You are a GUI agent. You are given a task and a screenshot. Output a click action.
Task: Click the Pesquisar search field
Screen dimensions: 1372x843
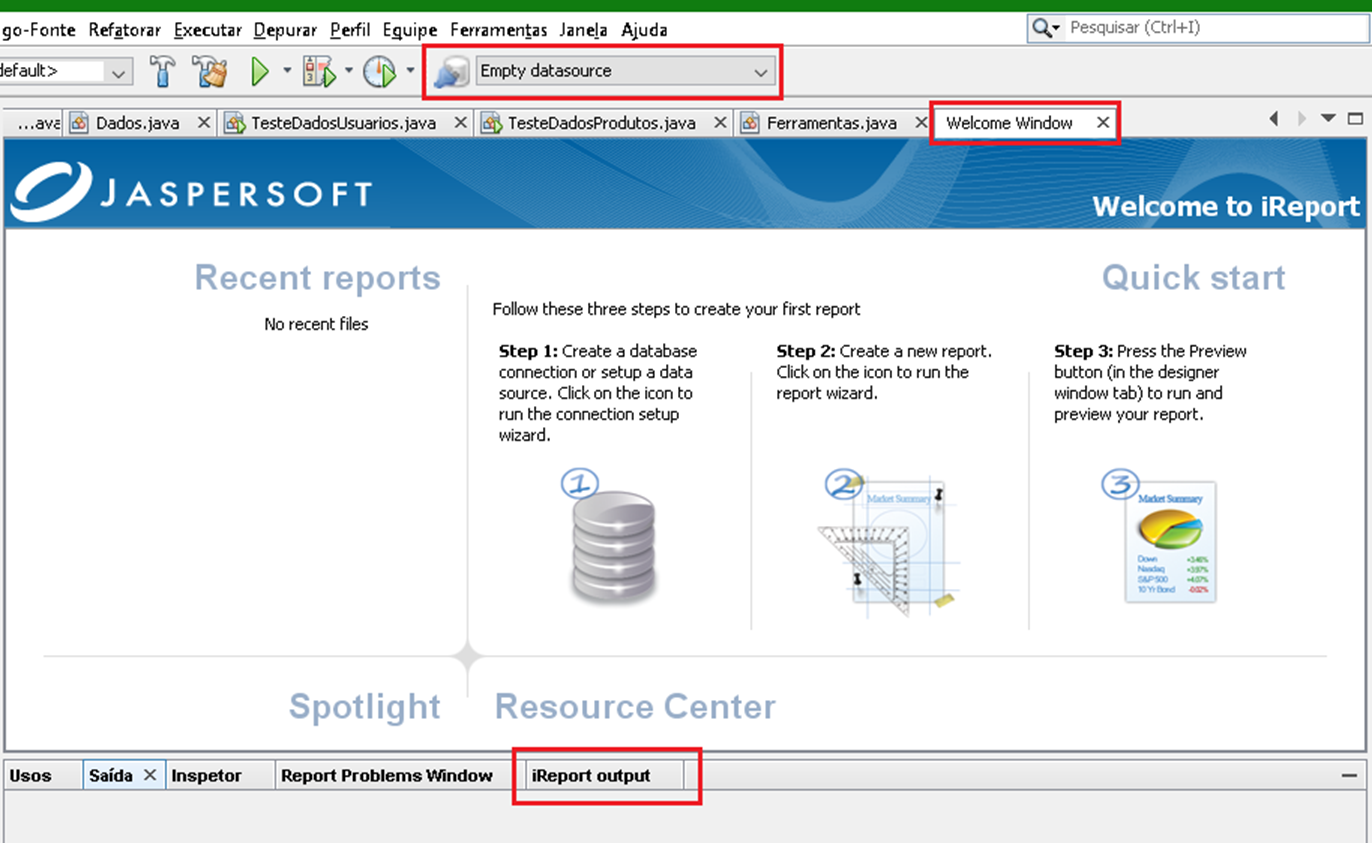[1200, 28]
